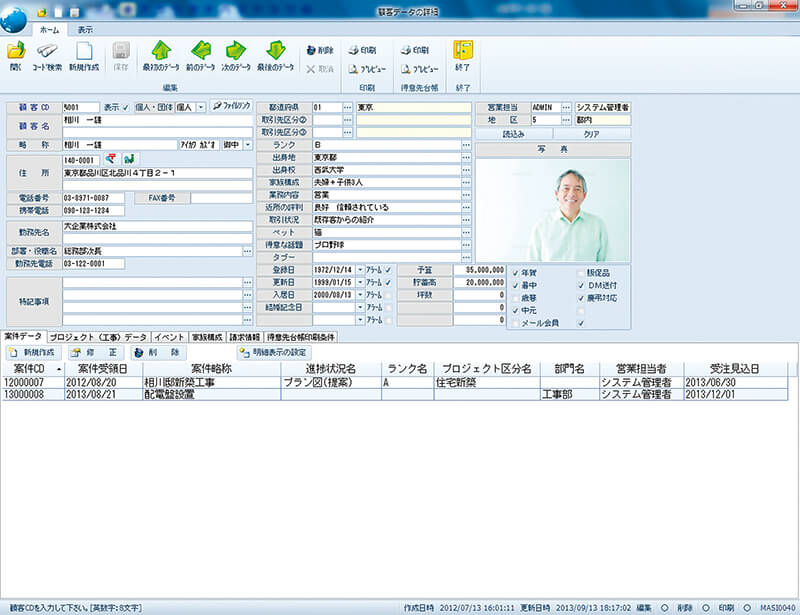Viewport: 800px width, 615px height.
Task: Switch to the 表示 ribbon tab
Action: [x=86, y=30]
